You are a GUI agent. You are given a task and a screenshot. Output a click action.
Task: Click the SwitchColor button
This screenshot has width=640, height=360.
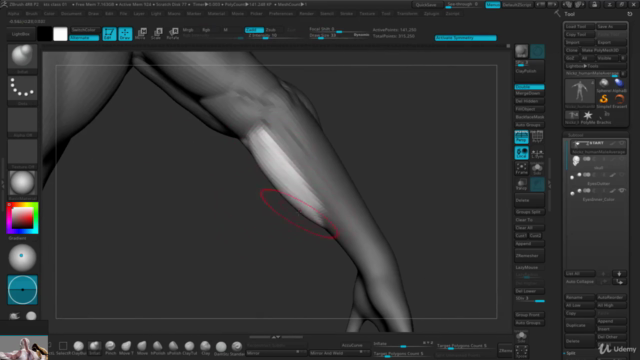(84, 30)
